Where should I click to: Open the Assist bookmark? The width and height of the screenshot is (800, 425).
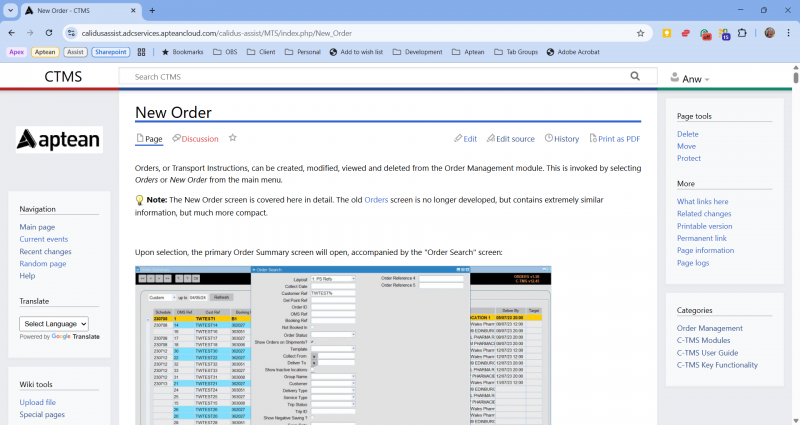(x=75, y=52)
